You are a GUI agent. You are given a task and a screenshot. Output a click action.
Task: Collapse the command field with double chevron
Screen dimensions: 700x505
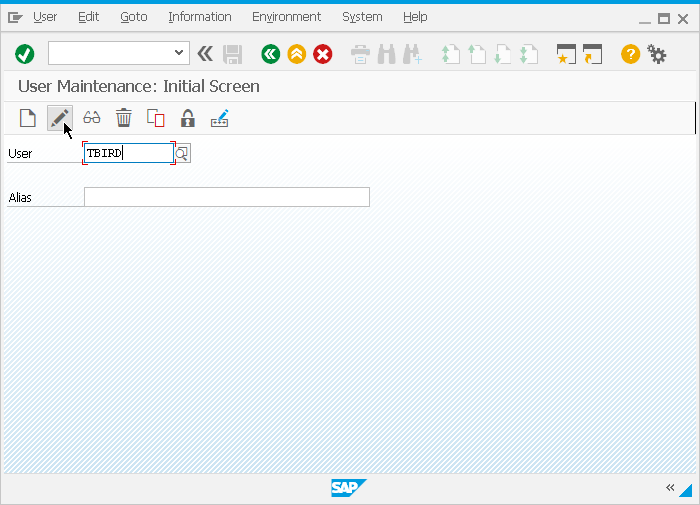pyautogui.click(x=205, y=54)
